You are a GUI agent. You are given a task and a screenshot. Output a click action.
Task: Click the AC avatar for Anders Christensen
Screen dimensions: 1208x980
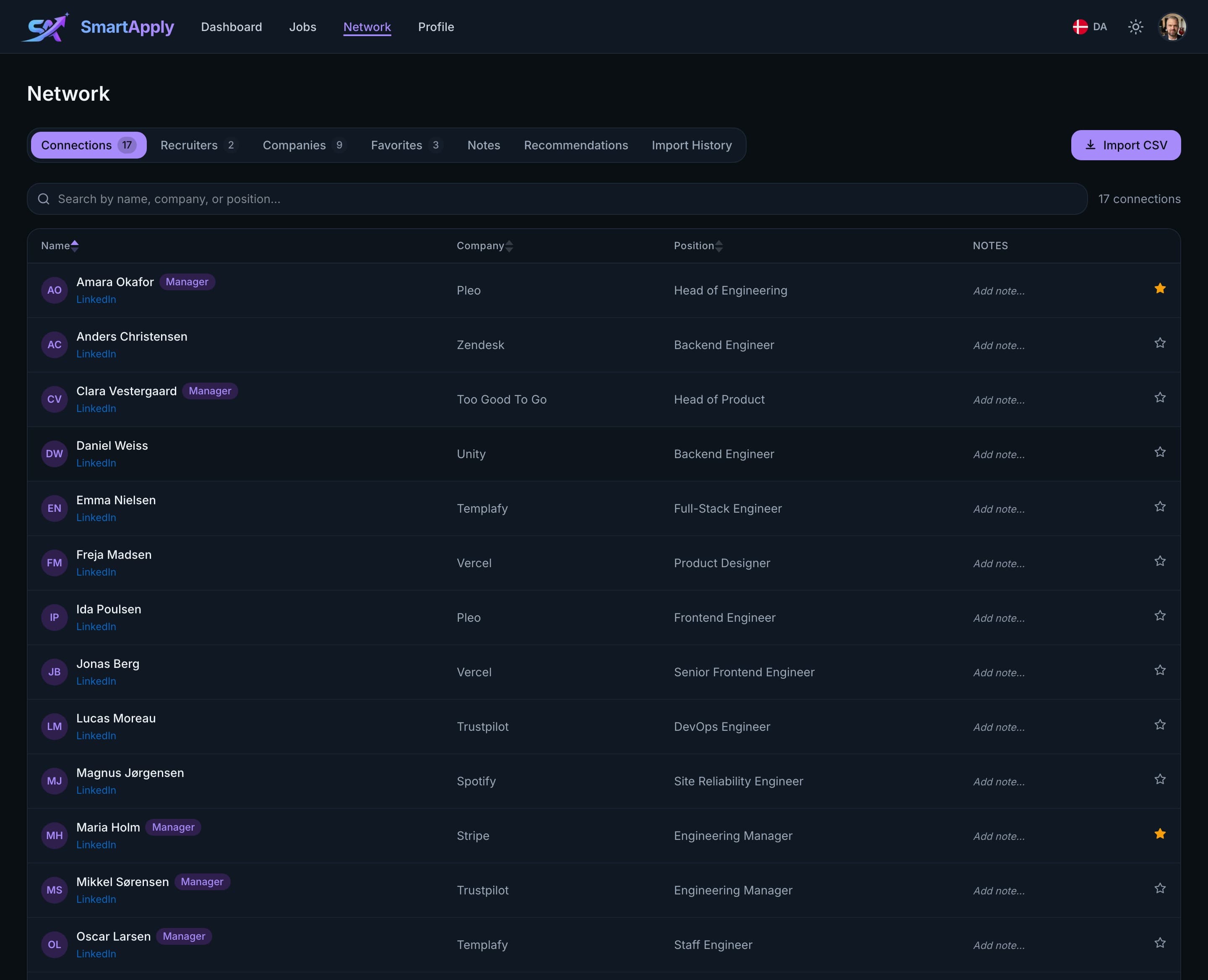click(x=54, y=345)
